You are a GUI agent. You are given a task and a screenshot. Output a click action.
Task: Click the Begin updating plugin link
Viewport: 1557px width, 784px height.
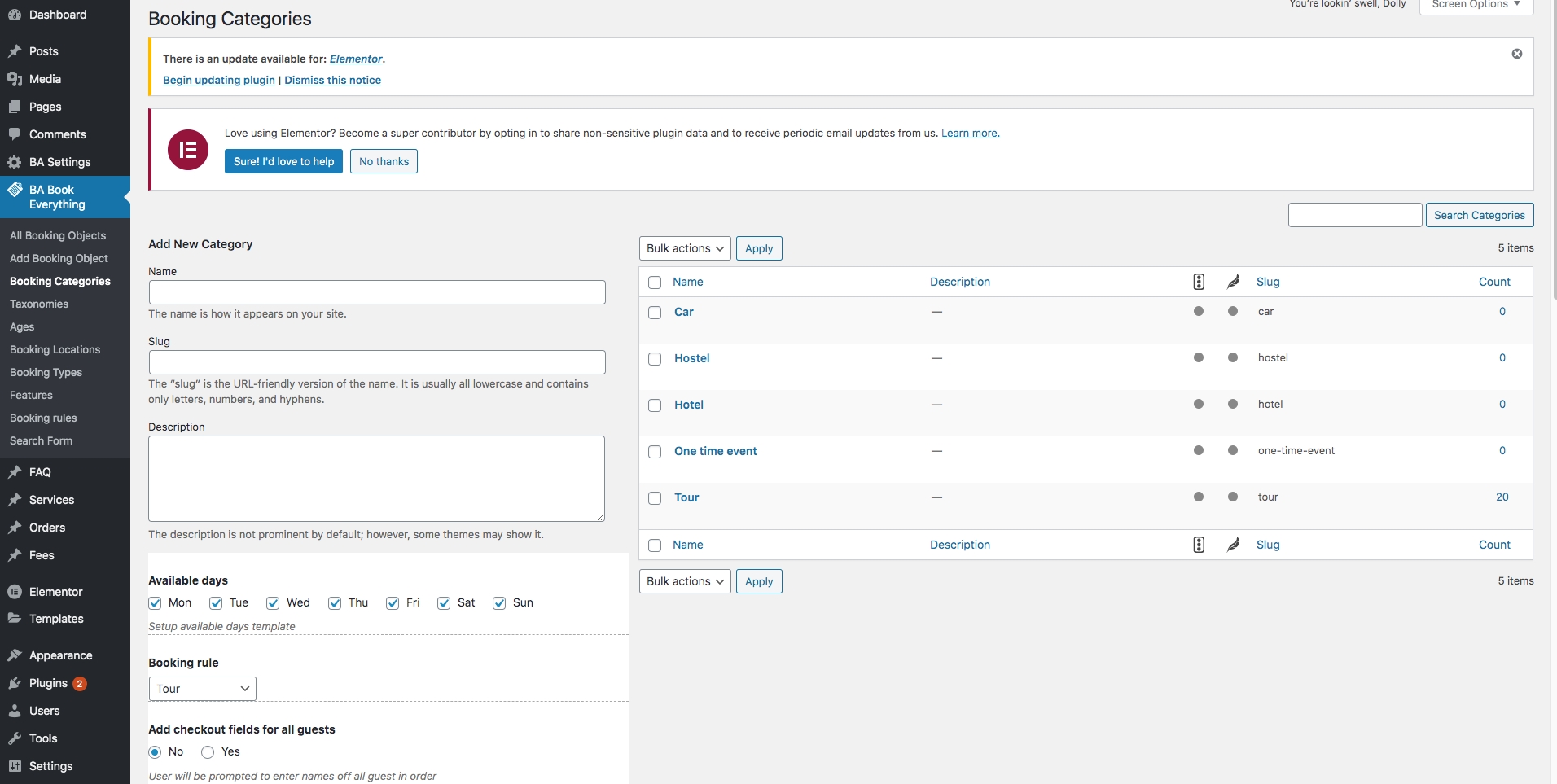tap(219, 80)
